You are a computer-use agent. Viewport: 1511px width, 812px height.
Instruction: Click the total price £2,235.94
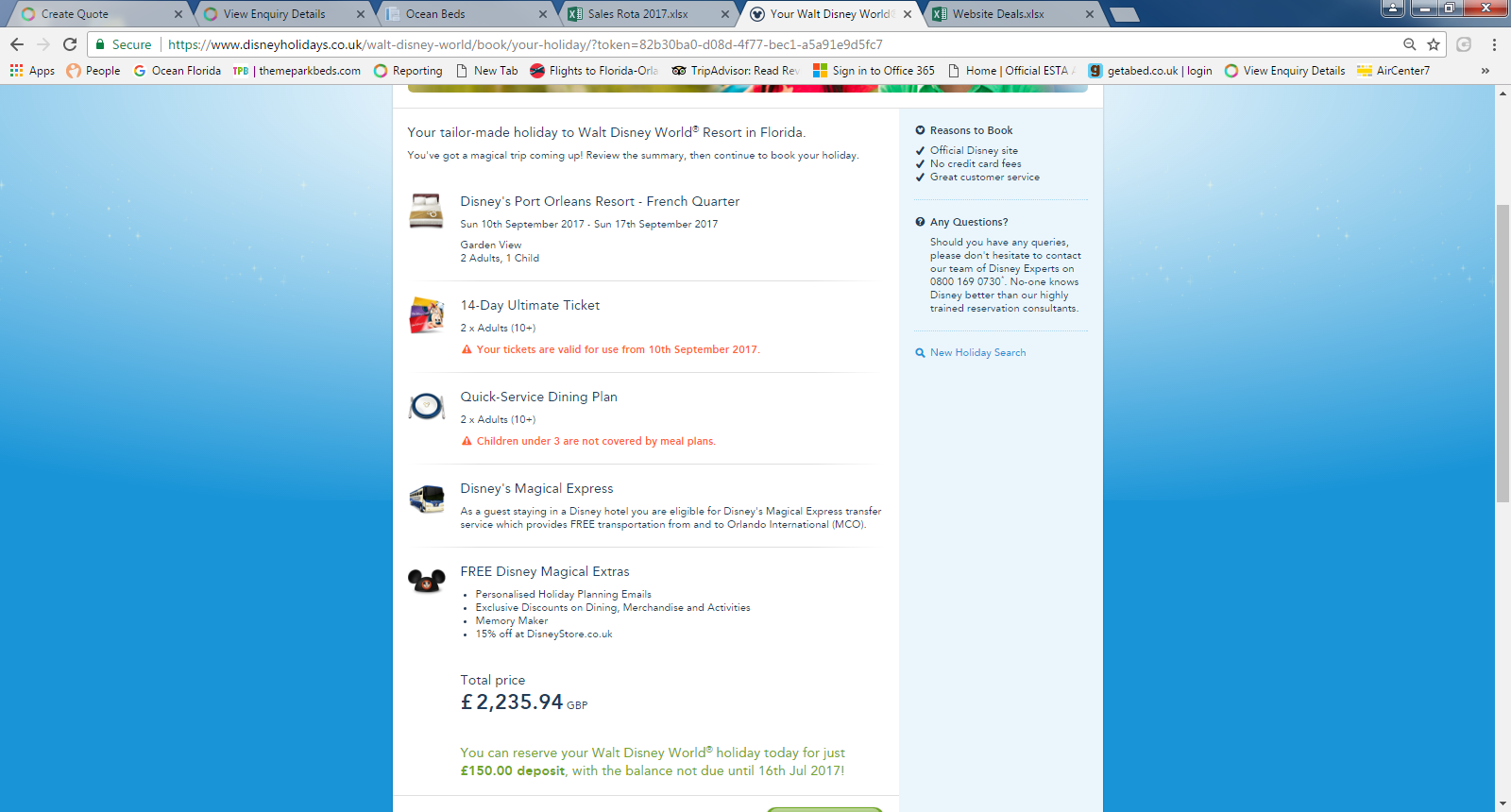pyautogui.click(x=512, y=702)
